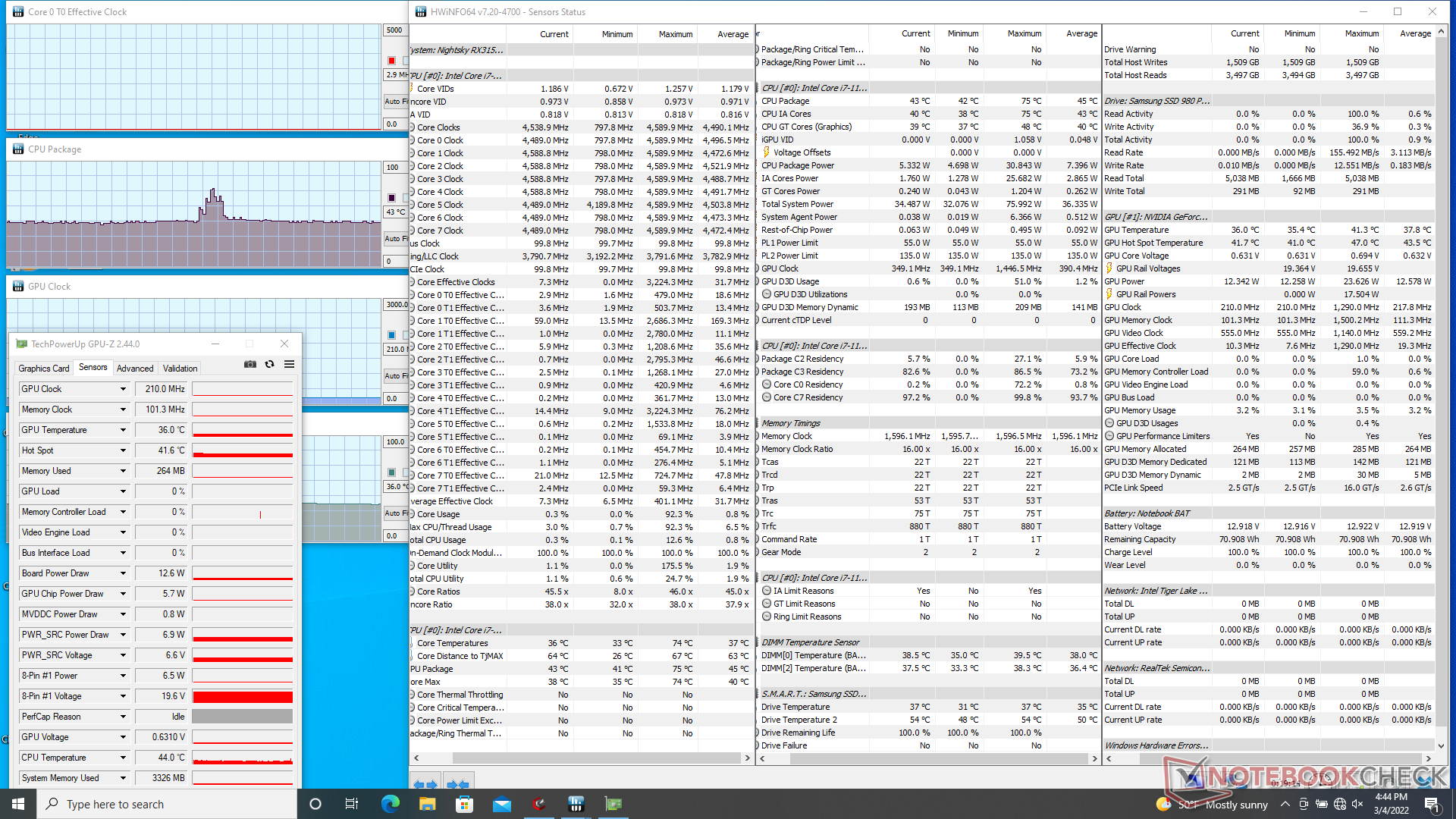Click the GPU Rail Voltages lightning icon
This screenshot has height=819, width=1456.
click(1109, 268)
